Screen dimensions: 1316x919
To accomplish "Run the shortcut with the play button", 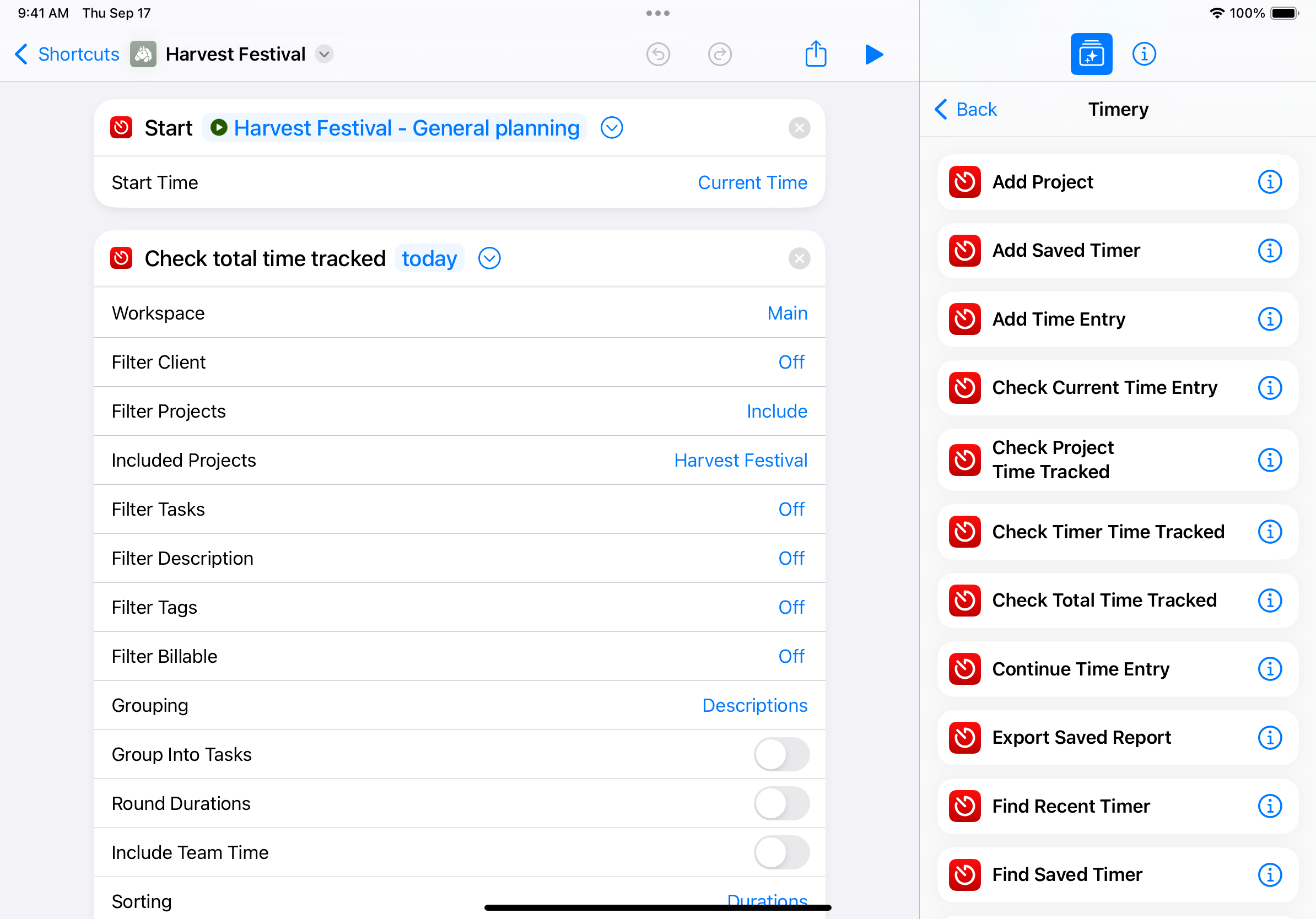I will [x=873, y=55].
